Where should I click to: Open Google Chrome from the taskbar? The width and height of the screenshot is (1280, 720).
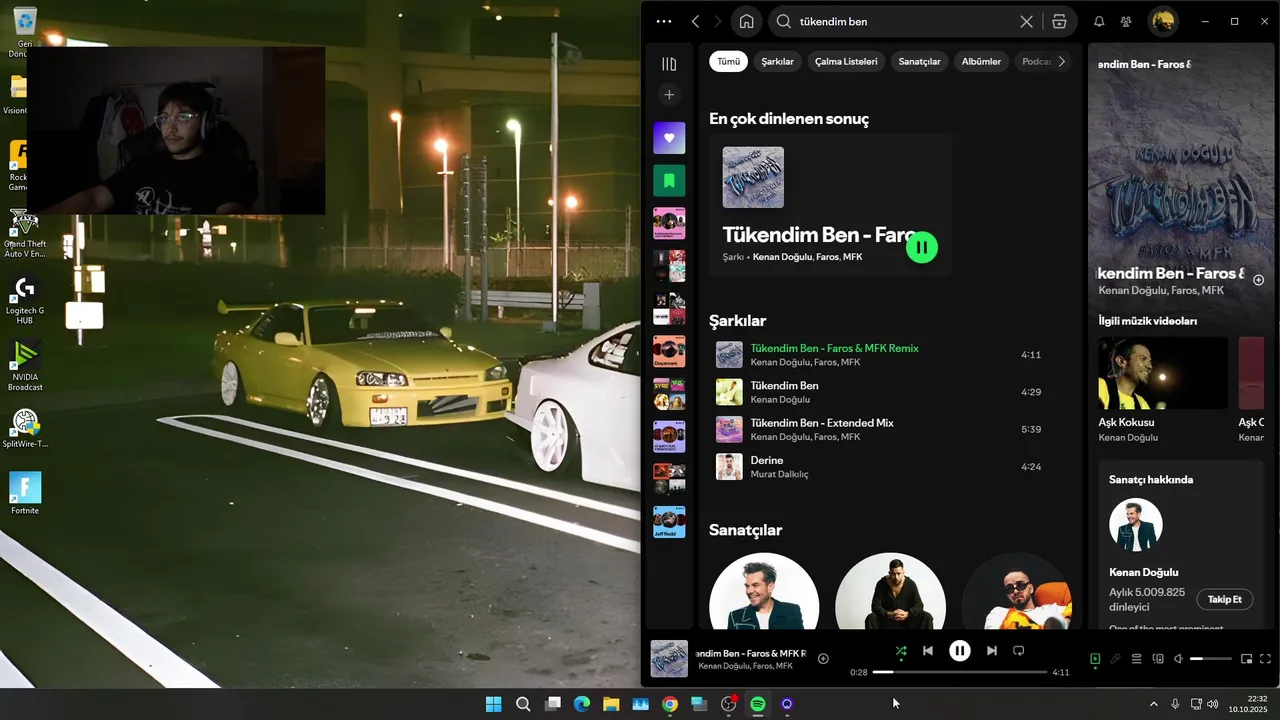[670, 704]
